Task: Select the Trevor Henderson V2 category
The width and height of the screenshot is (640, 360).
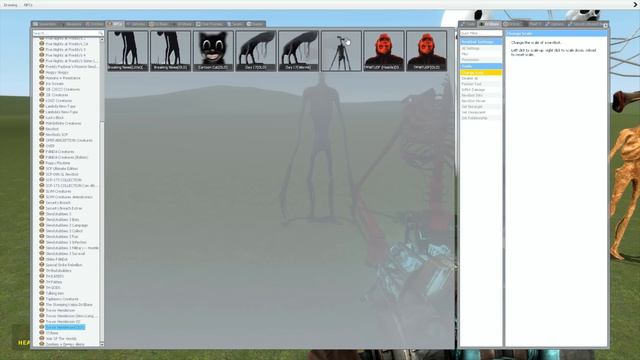Action: point(63,322)
